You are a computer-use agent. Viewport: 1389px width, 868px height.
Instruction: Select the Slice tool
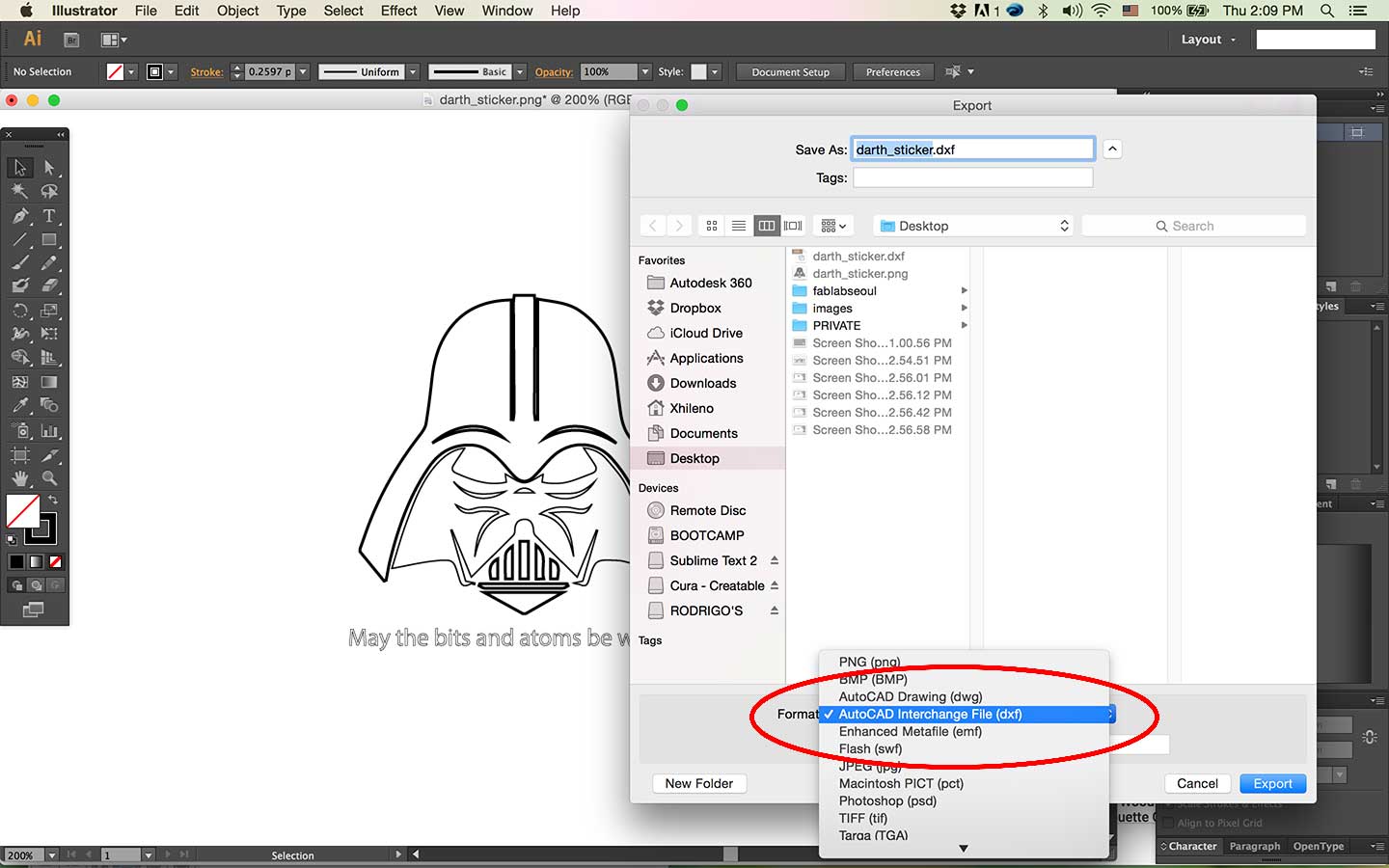click(49, 455)
